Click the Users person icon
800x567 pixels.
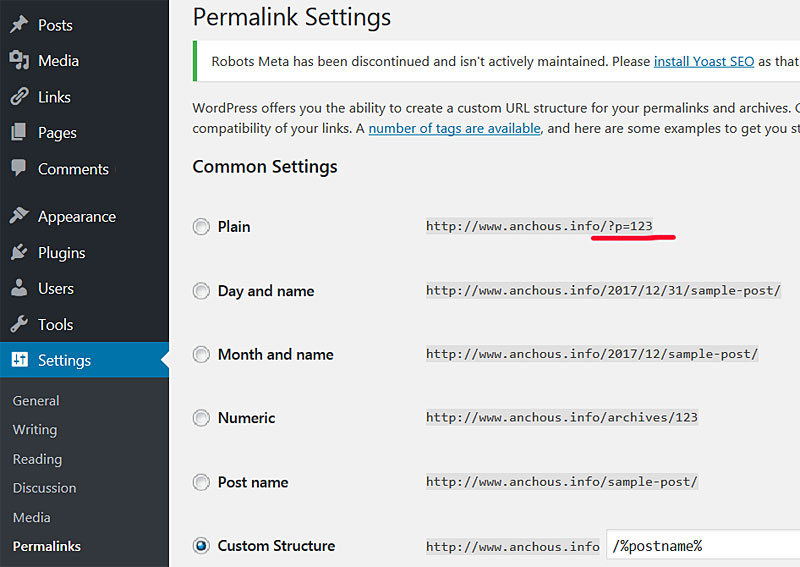pyautogui.click(x=19, y=289)
